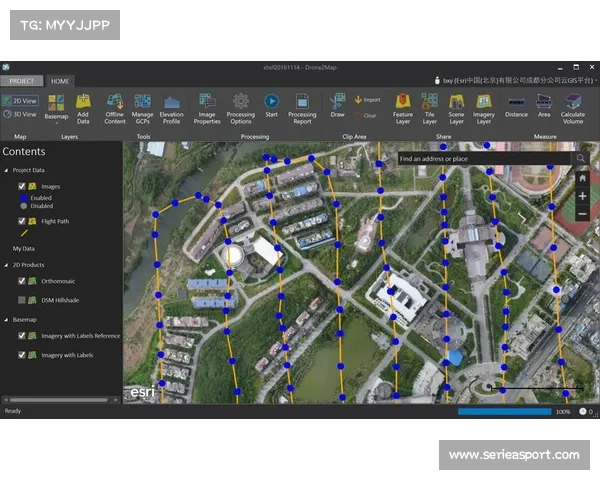Viewport: 600px width, 480px height.
Task: Click the status bar clock icon
Action: click(x=582, y=411)
